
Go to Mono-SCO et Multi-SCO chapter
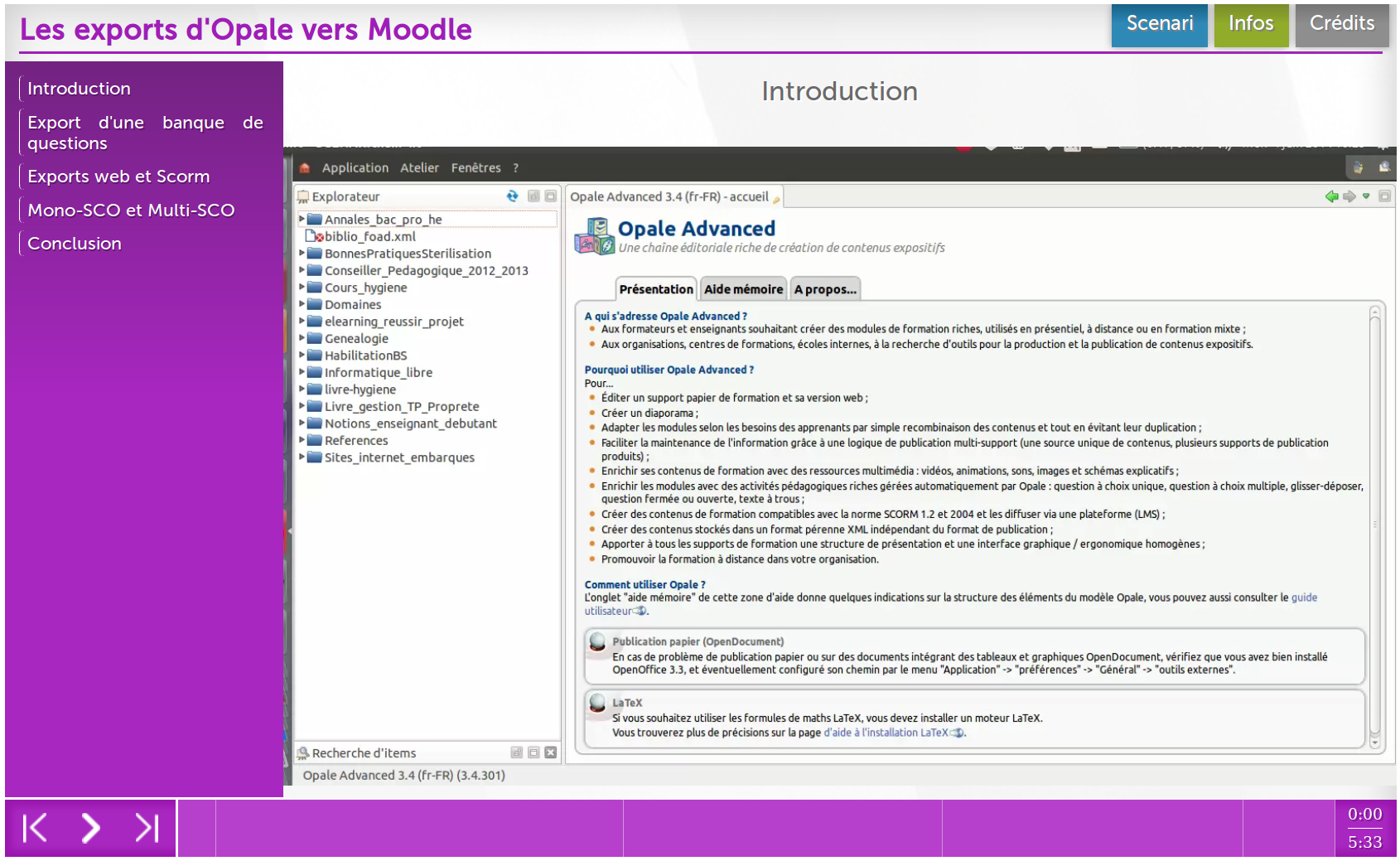coord(131,210)
